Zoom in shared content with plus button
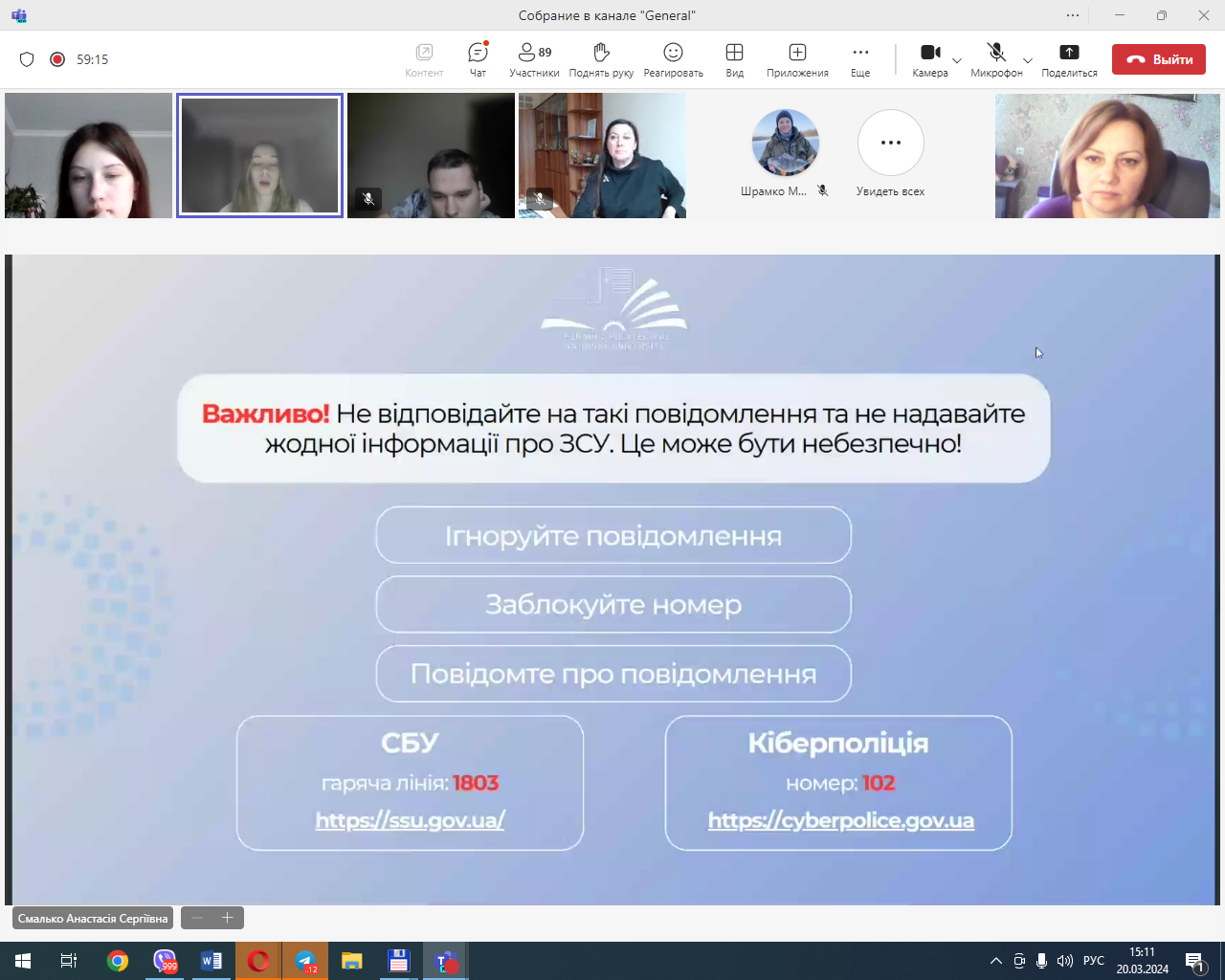Viewport: 1225px width, 980px height. point(228,918)
